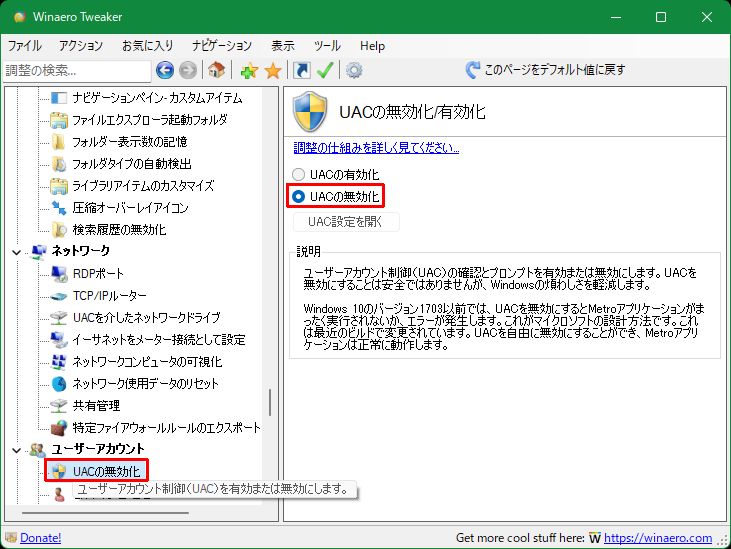Open the 表示 menu
The height and width of the screenshot is (549, 731).
283,46
